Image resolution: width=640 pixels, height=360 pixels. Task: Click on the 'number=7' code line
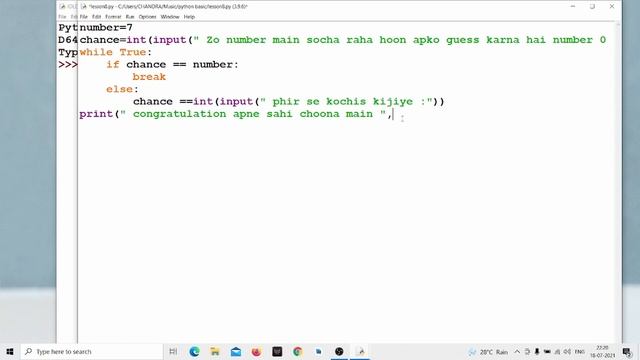106,28
